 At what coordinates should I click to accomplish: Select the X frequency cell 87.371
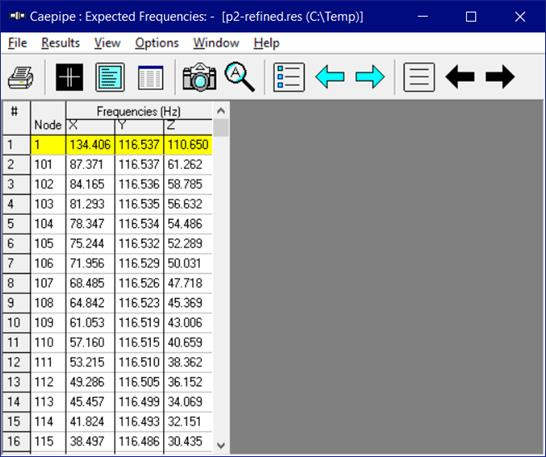tap(90, 164)
